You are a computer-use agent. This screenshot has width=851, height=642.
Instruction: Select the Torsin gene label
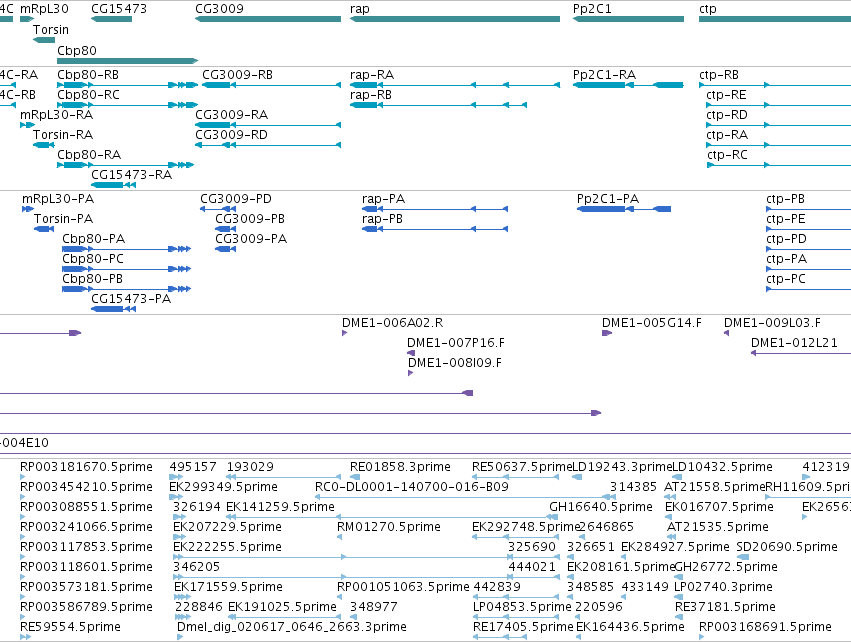51,29
